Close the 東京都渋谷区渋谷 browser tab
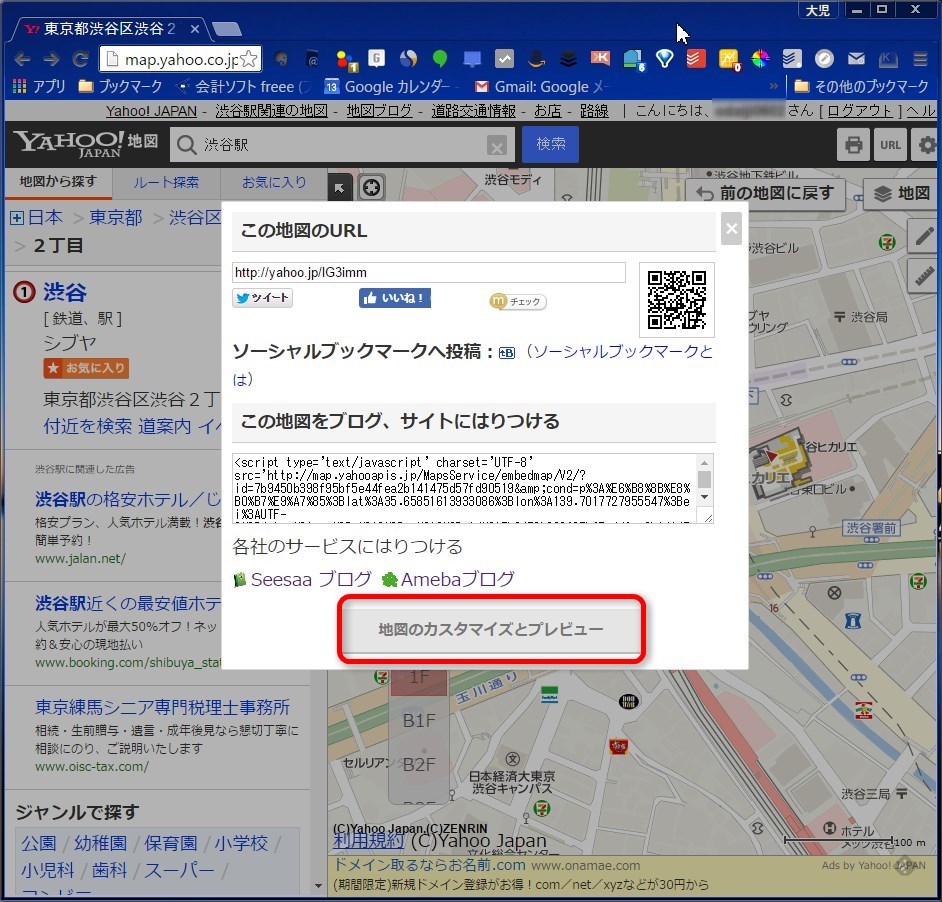Viewport: 942px width, 902px height. click(195, 29)
